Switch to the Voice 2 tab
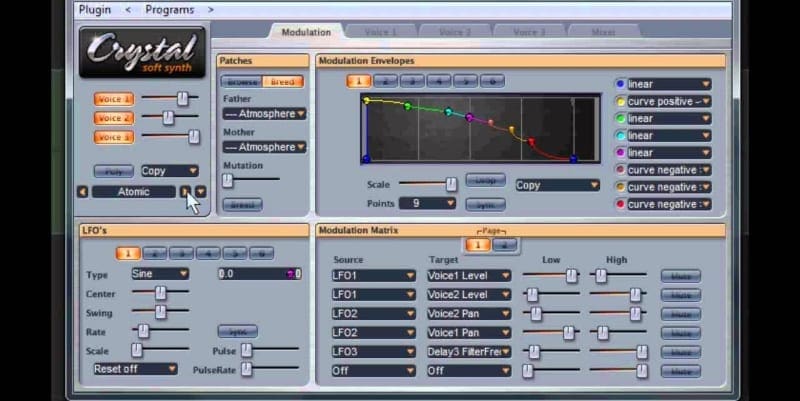This screenshot has width=800, height=401. [x=455, y=32]
